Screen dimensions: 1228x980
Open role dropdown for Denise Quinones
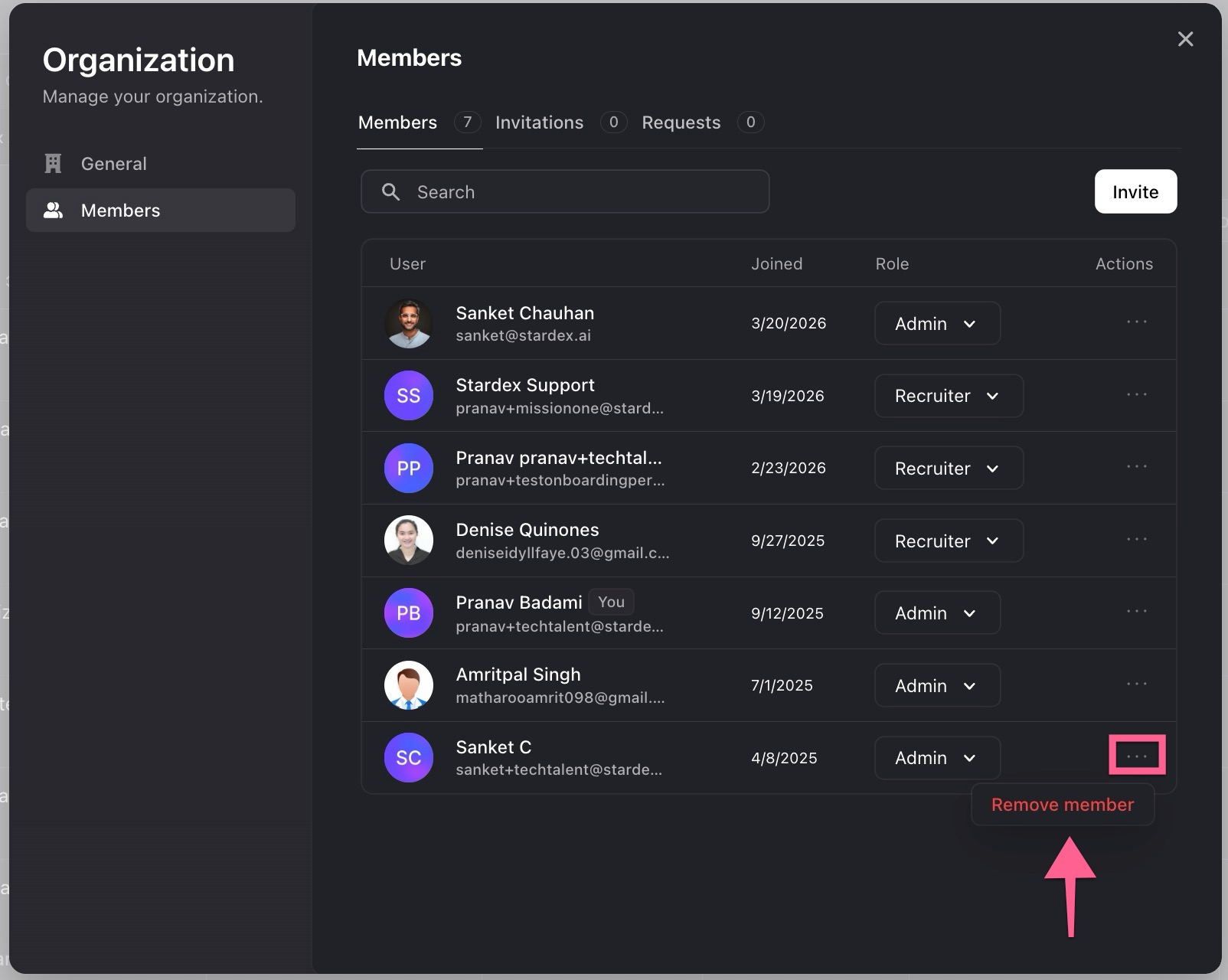click(949, 541)
